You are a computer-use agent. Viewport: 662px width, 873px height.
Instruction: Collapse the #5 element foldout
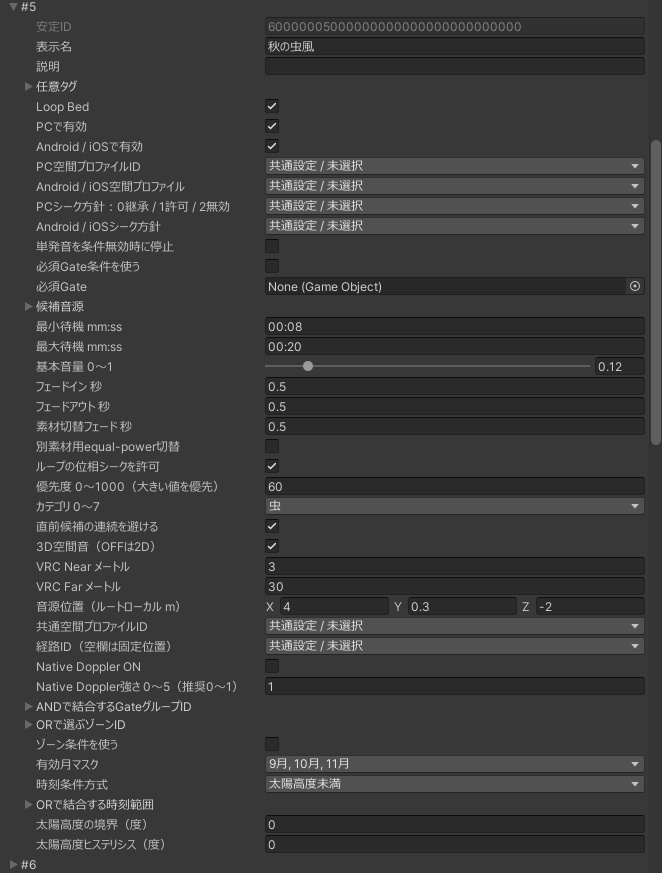tap(13, 7)
